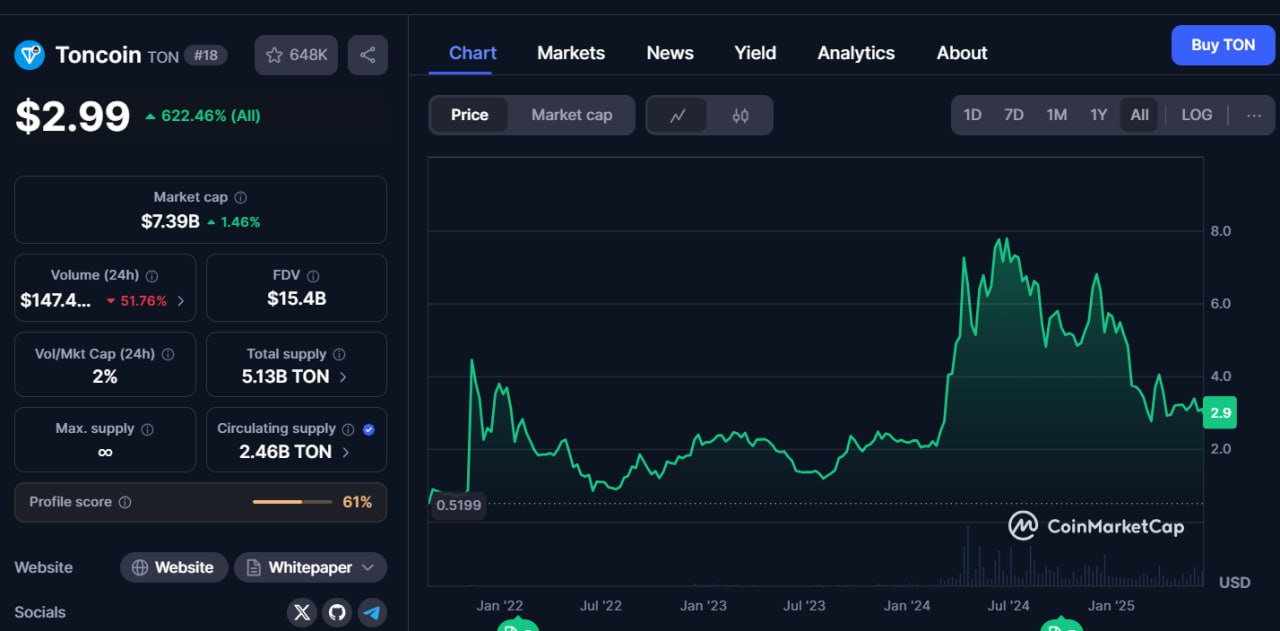1280x631 pixels.
Task: Set chart range to 7D
Action: coord(1014,115)
